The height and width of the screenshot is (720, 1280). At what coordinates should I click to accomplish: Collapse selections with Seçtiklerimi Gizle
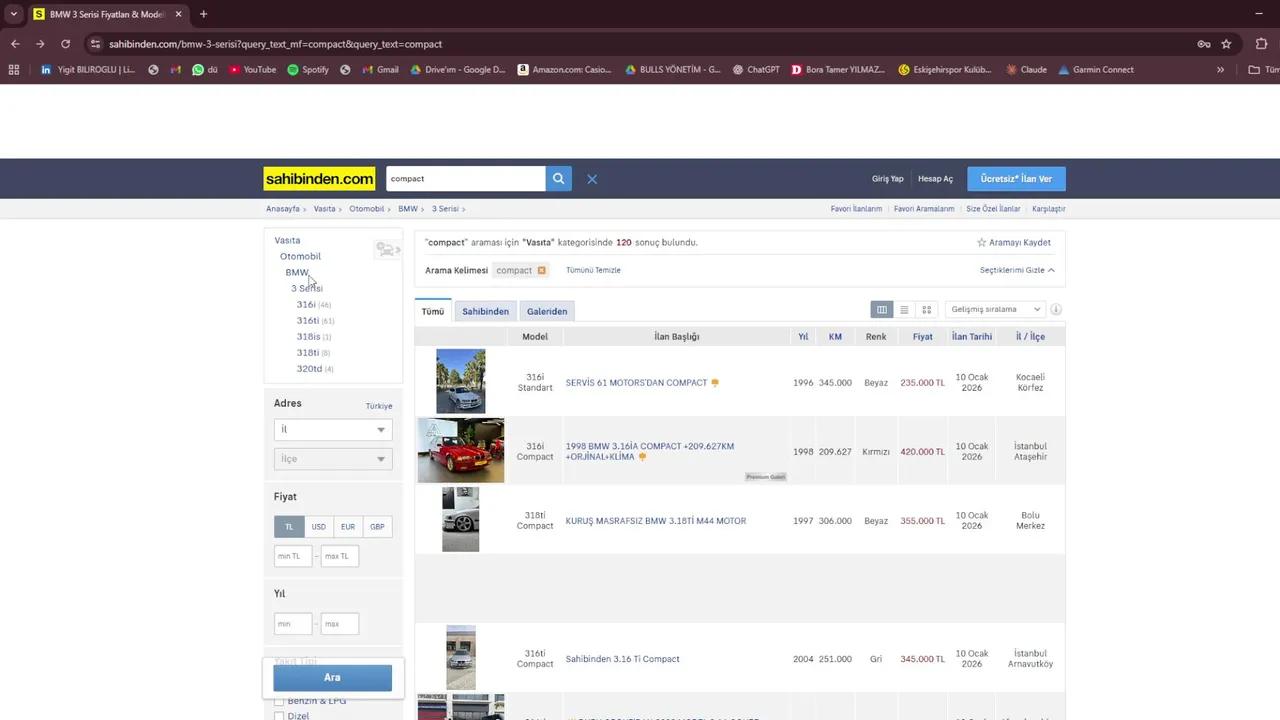click(1017, 270)
